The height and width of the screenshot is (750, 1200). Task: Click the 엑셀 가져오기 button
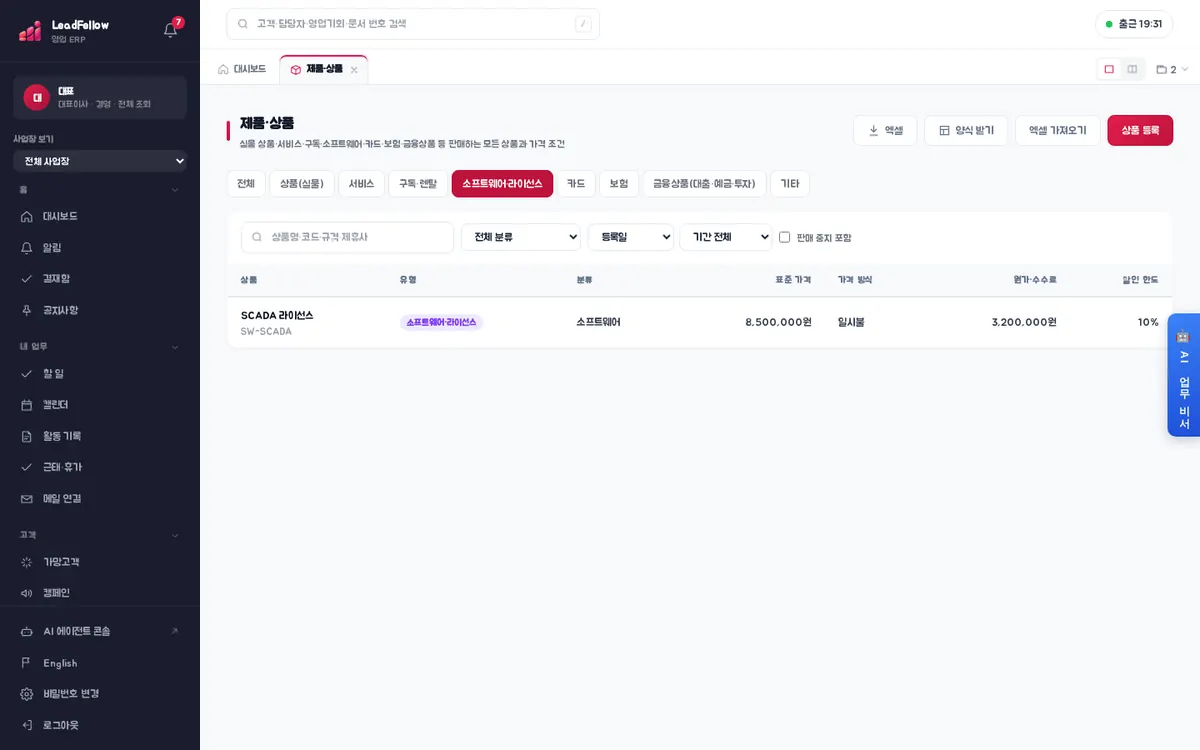[1058, 130]
